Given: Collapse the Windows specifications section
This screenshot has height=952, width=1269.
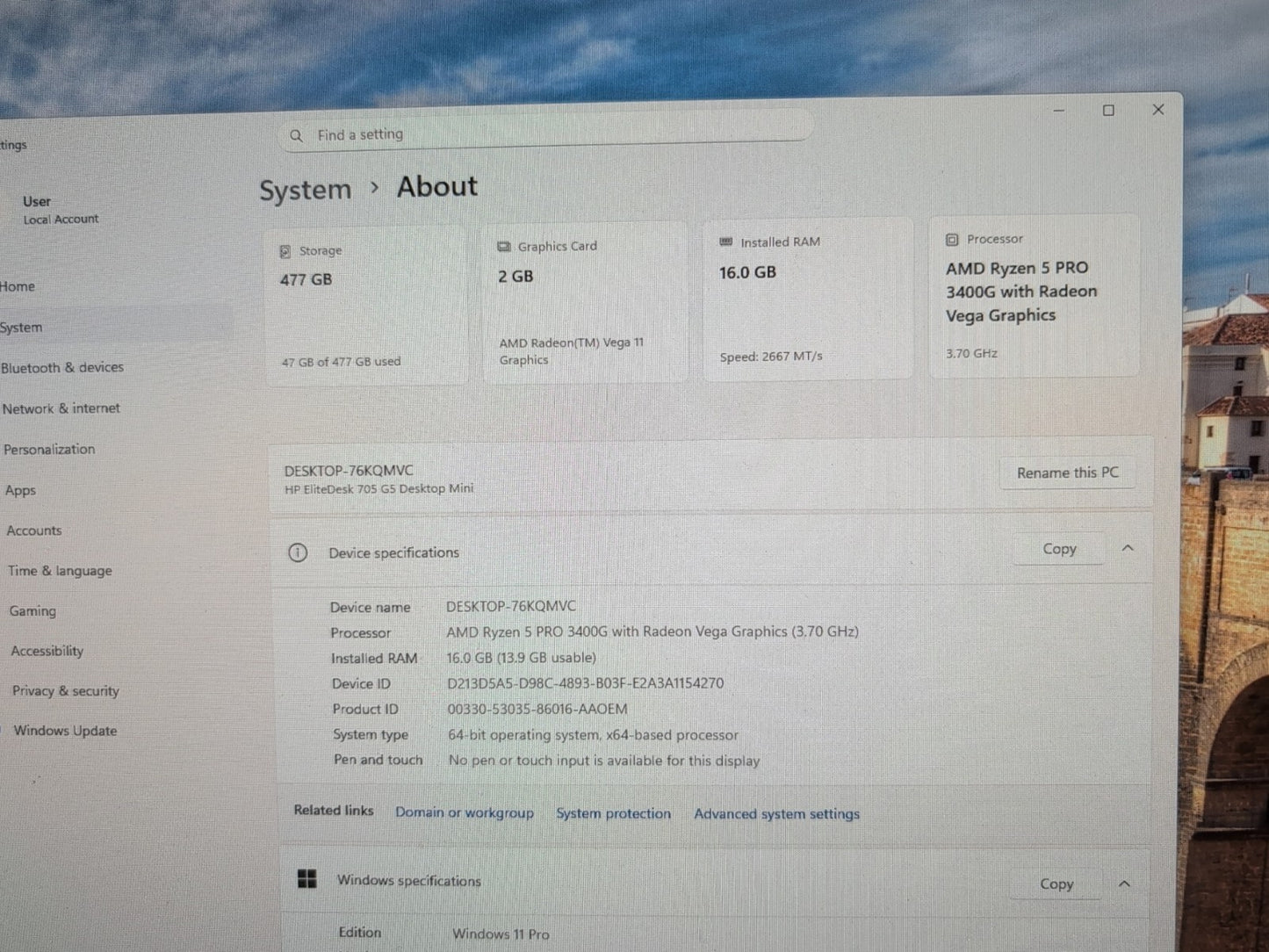Looking at the screenshot, I should (x=1124, y=883).
